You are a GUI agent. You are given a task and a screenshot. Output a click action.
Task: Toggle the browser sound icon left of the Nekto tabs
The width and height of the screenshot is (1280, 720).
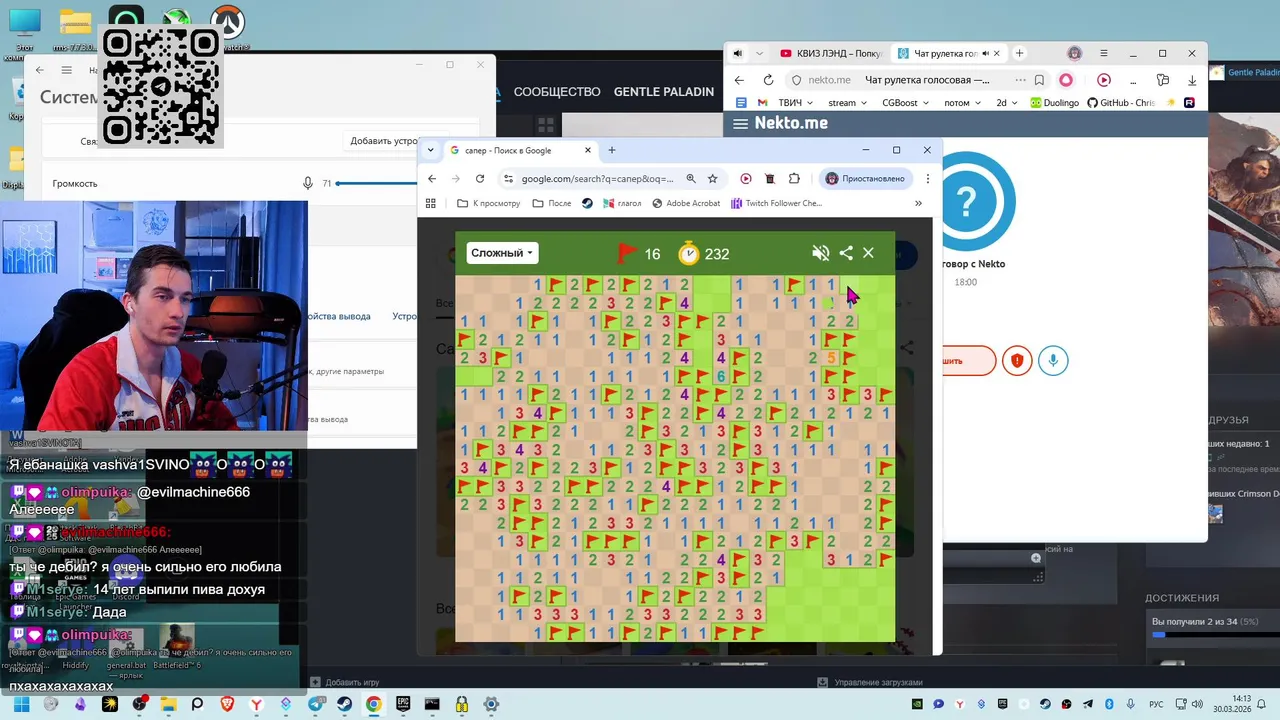pyautogui.click(x=738, y=53)
